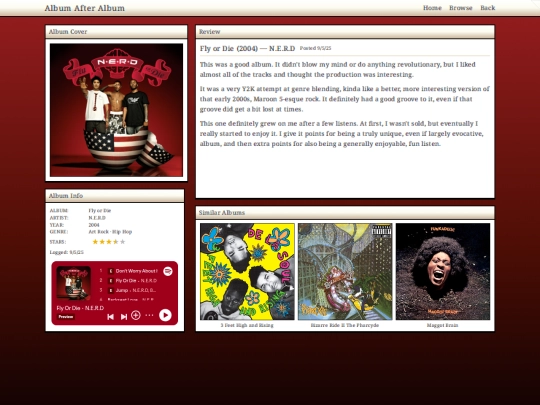This screenshot has height=405, width=540.
Task: Click the plus icon to save album
Action: [136, 315]
